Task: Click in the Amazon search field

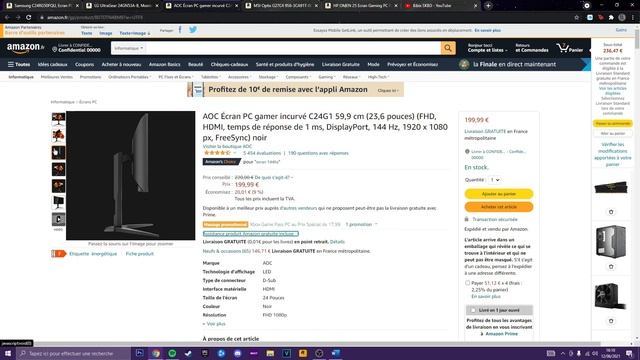Action: click(x=293, y=48)
